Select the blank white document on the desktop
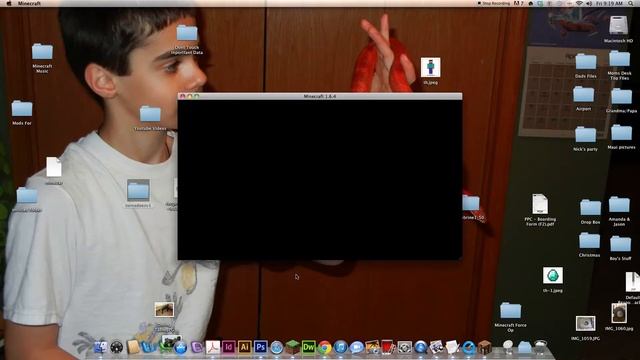640x360 pixels. pos(54,167)
